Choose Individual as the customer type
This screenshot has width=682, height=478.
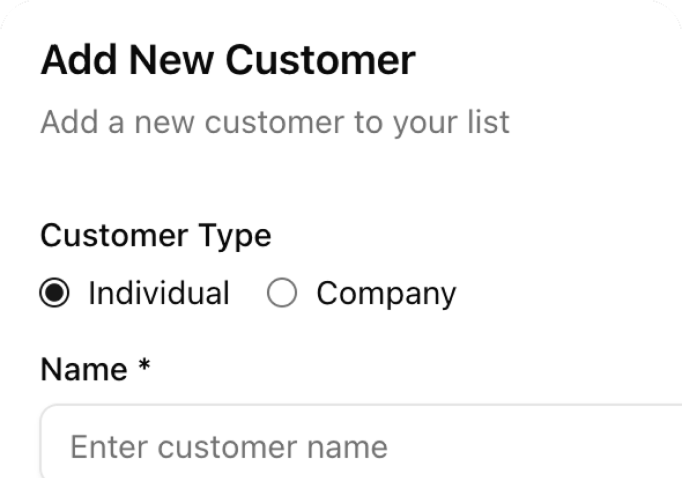(57, 294)
